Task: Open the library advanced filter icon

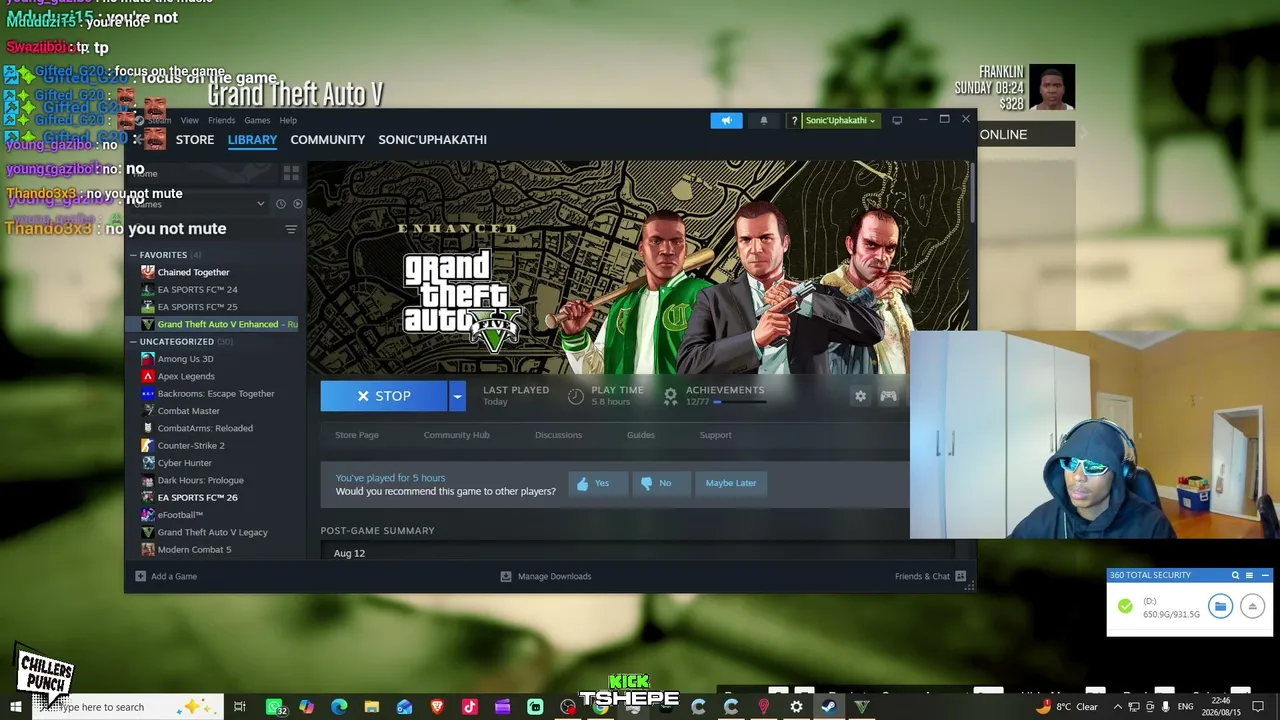Action: (291, 229)
